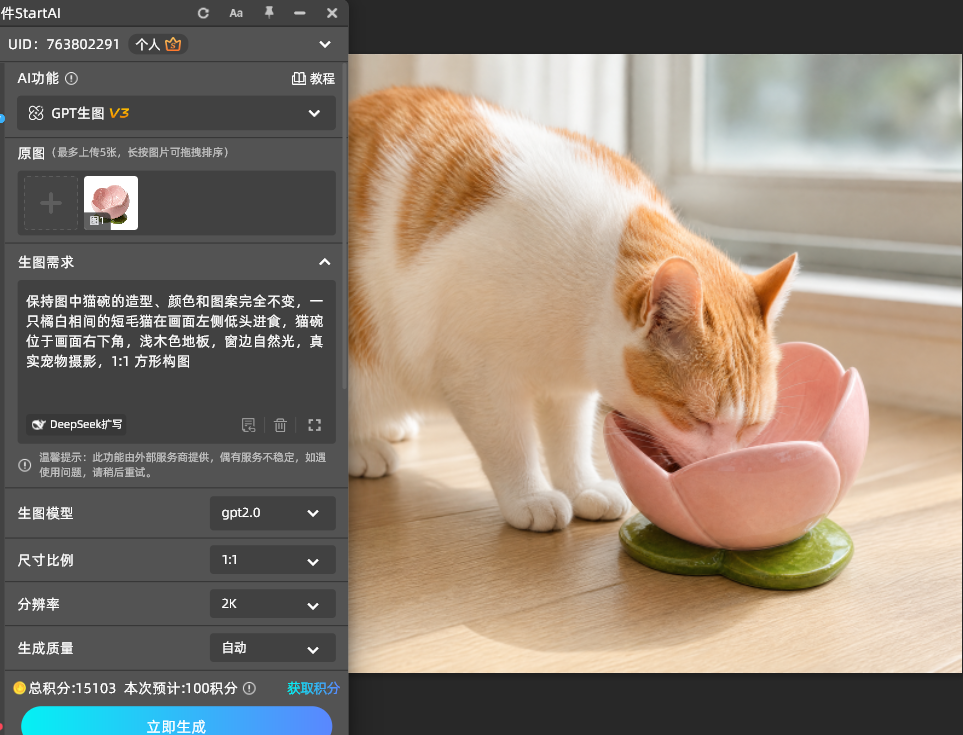Click the 总积分:15103 text

[x=72, y=688]
